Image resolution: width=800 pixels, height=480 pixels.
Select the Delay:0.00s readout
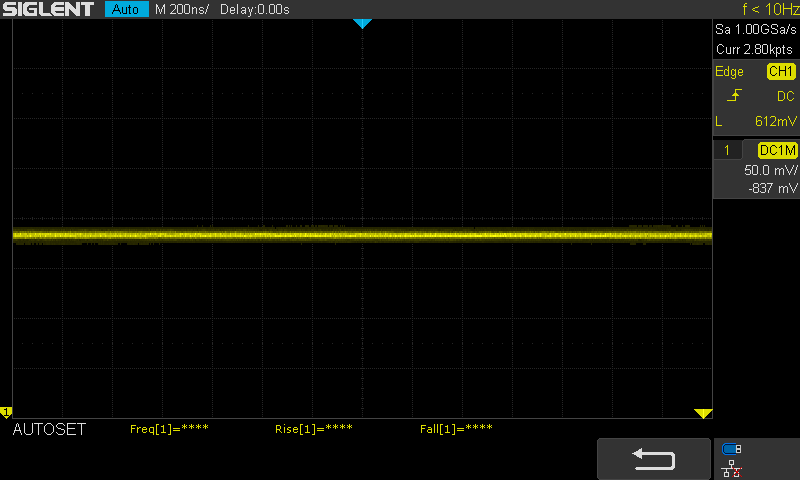(255, 9)
